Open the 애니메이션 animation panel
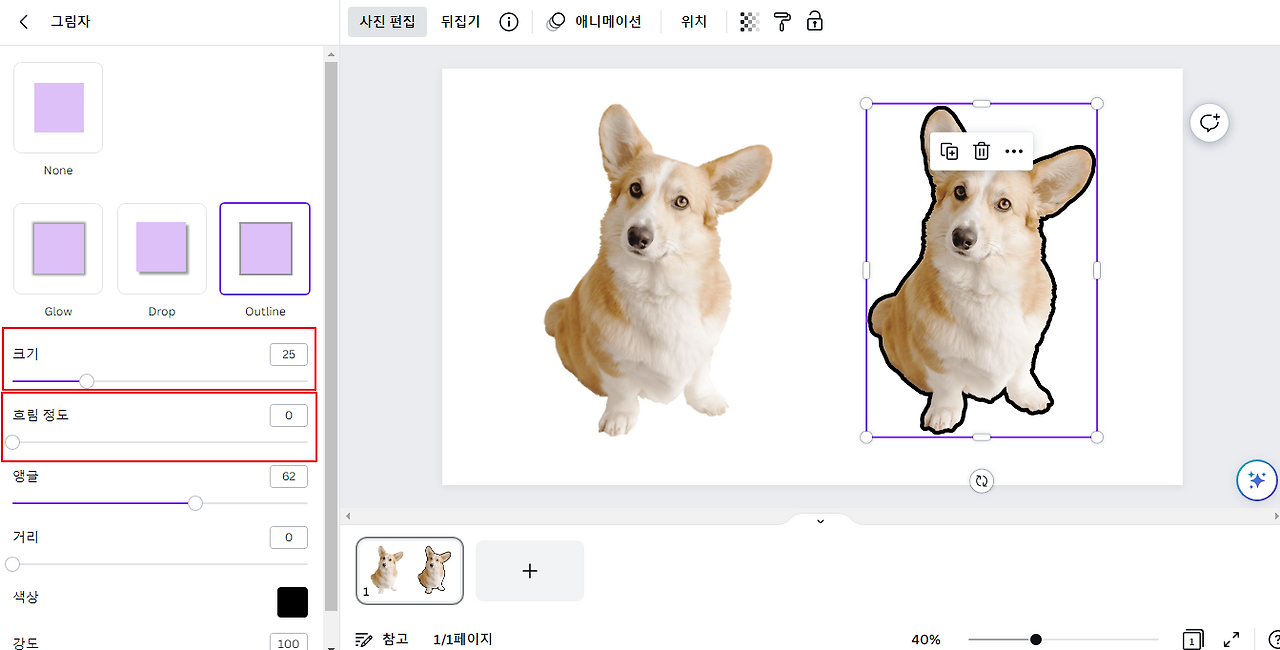This screenshot has height=650, width=1280. (595, 21)
